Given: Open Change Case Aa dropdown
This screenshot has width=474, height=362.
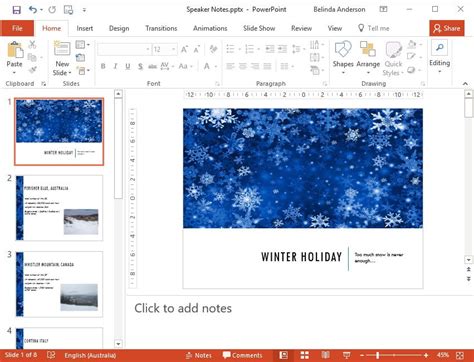Looking at the screenshot, I should (185, 66).
